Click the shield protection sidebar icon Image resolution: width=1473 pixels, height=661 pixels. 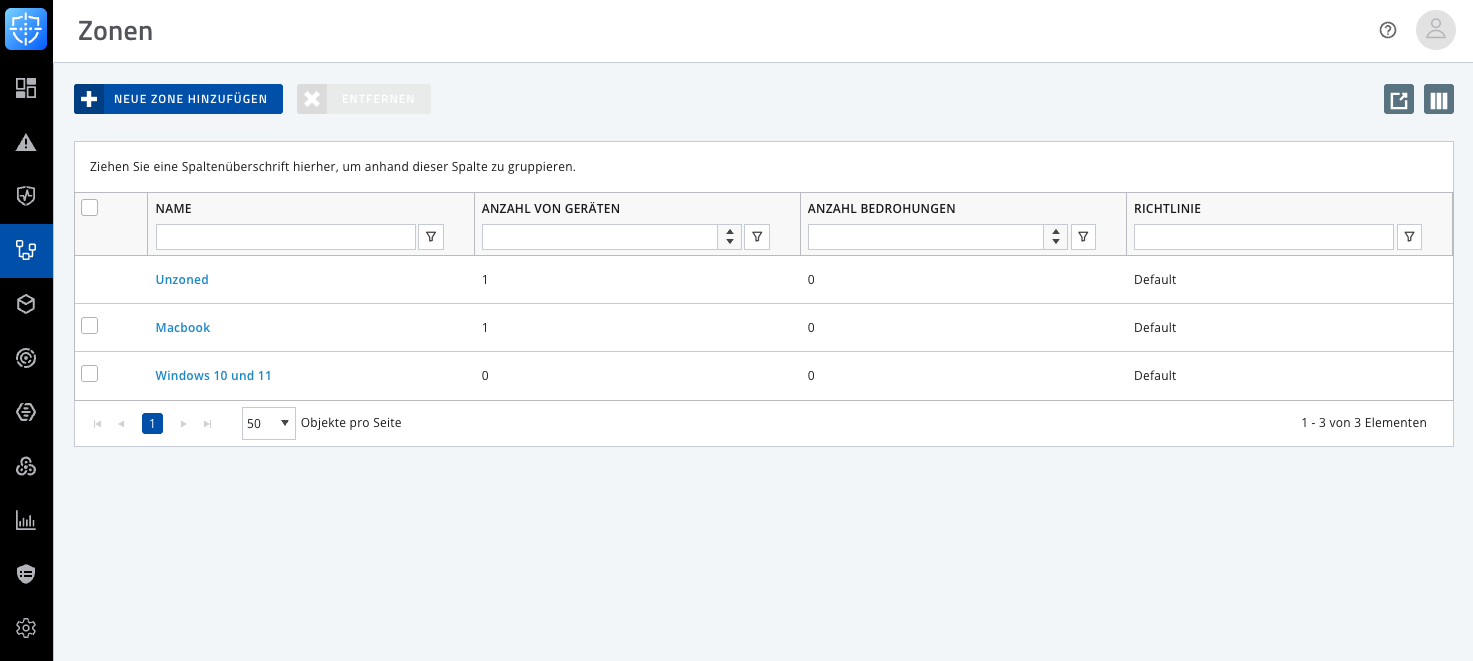[26, 196]
